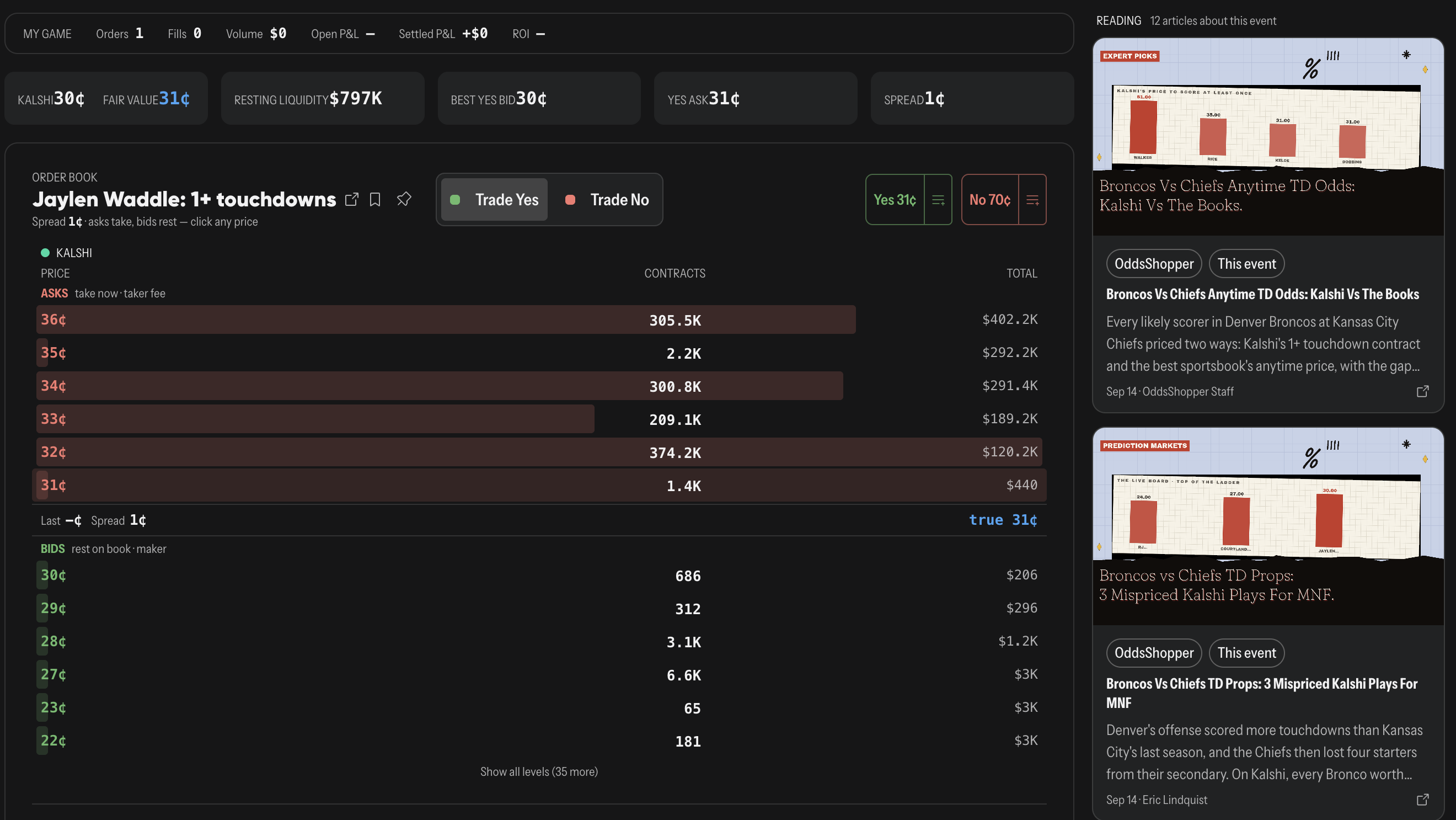Open Broncos Vs Chiefs Anytime TD Odds thumbnail

point(1268,137)
